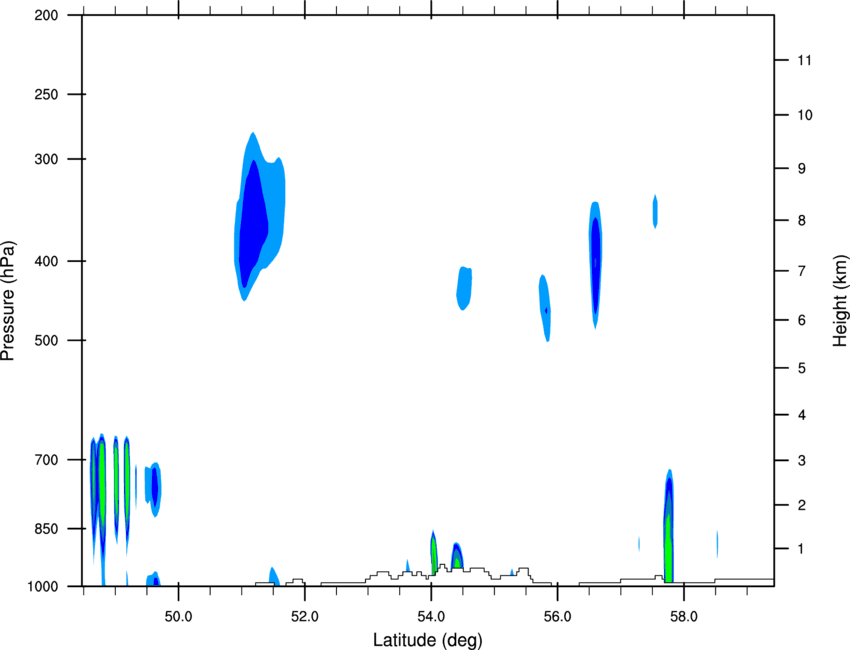Click latitude tick label '58.0'
The image size is (850, 650).
[684, 617]
